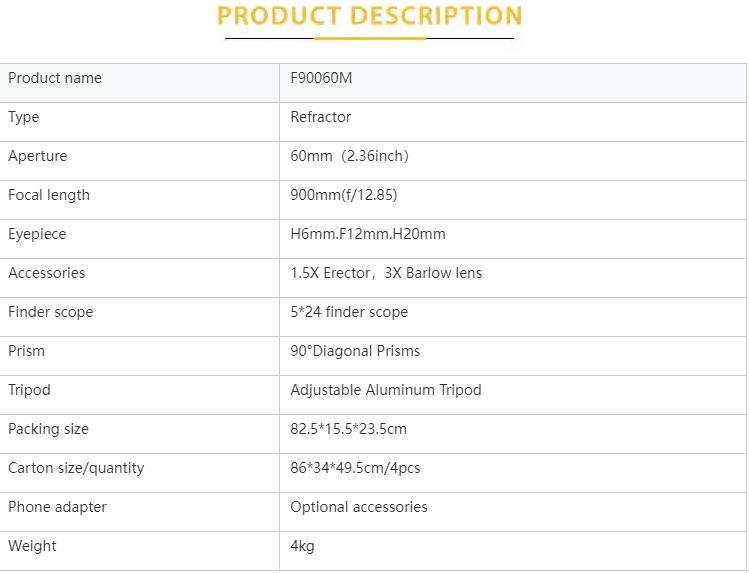This screenshot has height=573, width=749.
Task: Click the Optional accessories value
Action: point(359,507)
